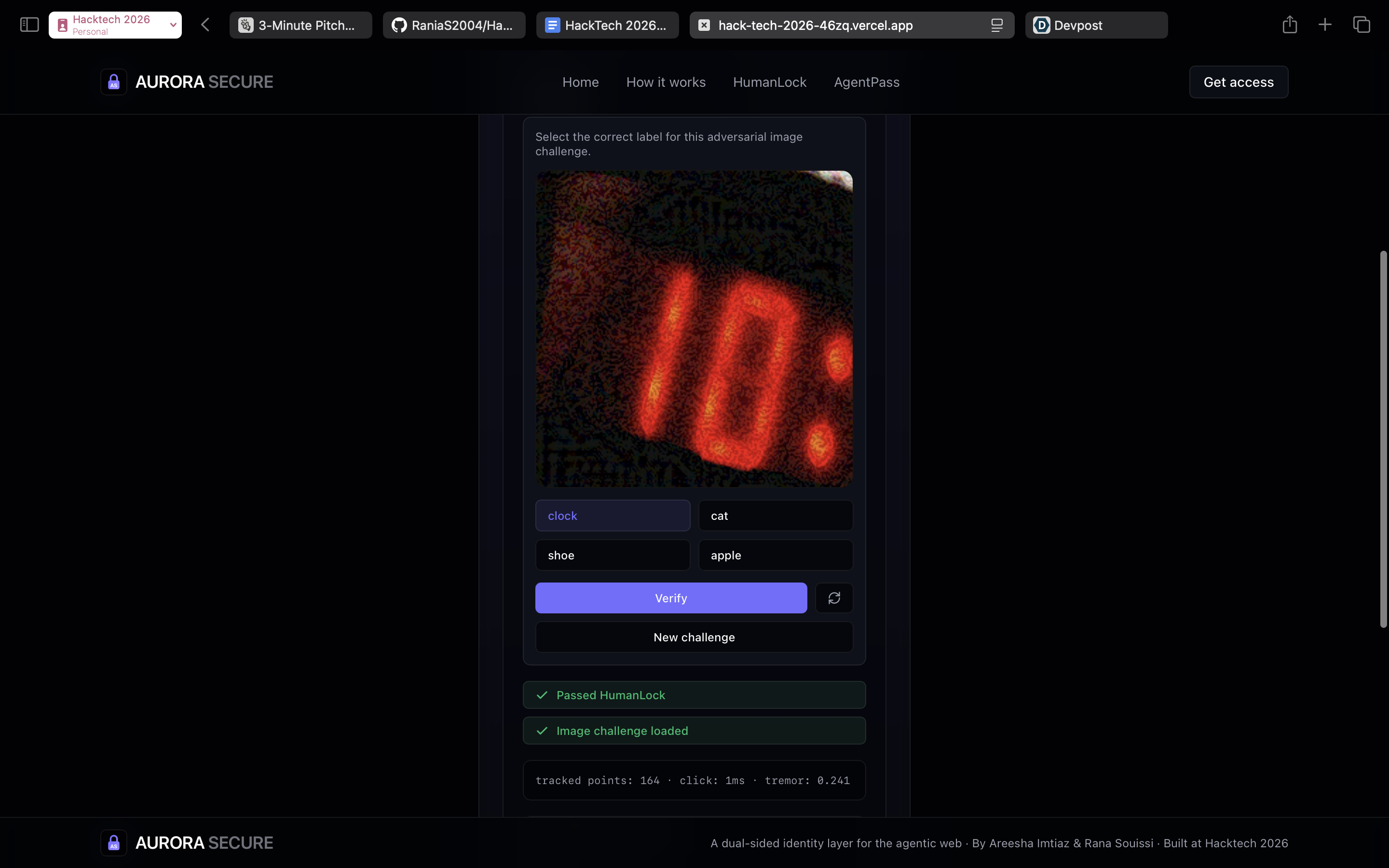Open the How it works nav link
Image resolution: width=1389 pixels, height=868 pixels.
pyautogui.click(x=665, y=82)
